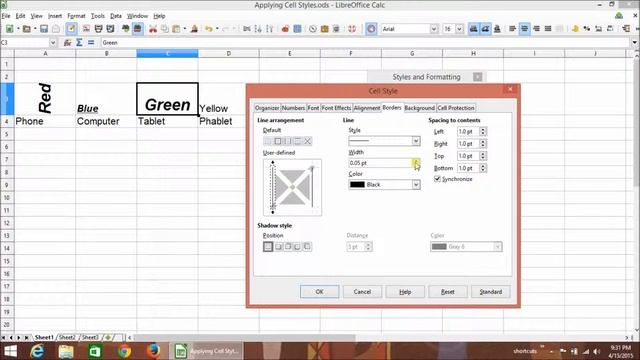Select the last shadow position option
This screenshot has height=360, width=640.
point(307,247)
